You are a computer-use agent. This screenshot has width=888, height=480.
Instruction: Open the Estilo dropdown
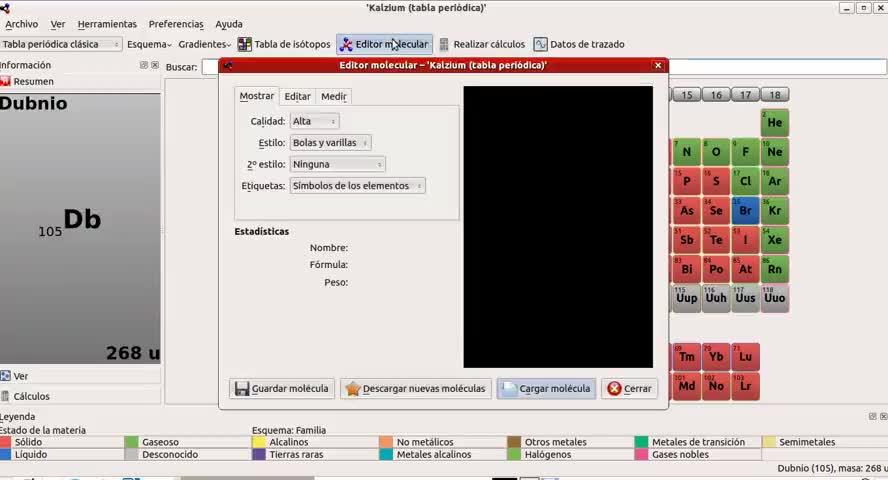click(330, 143)
